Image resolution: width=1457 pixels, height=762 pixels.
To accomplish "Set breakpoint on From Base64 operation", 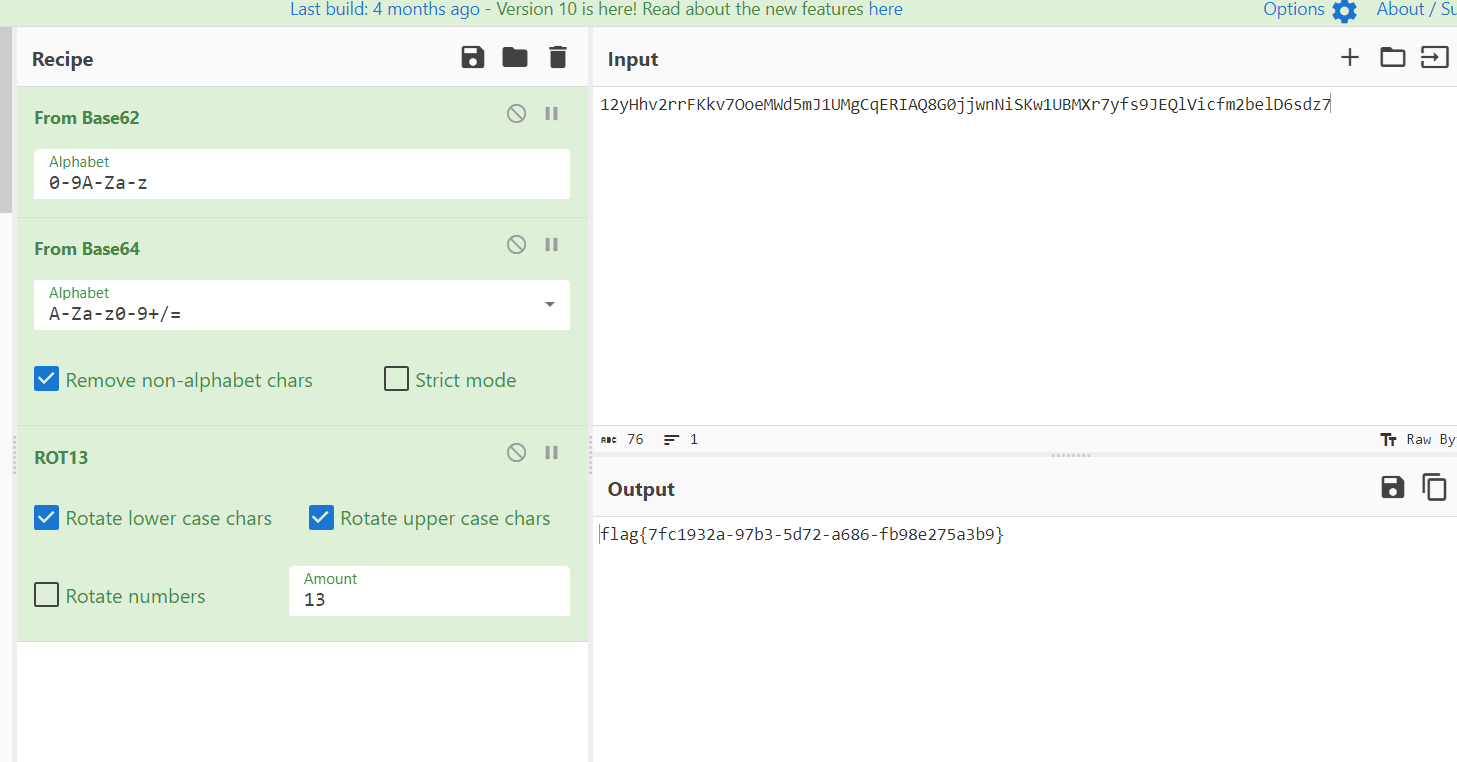I will [551, 245].
